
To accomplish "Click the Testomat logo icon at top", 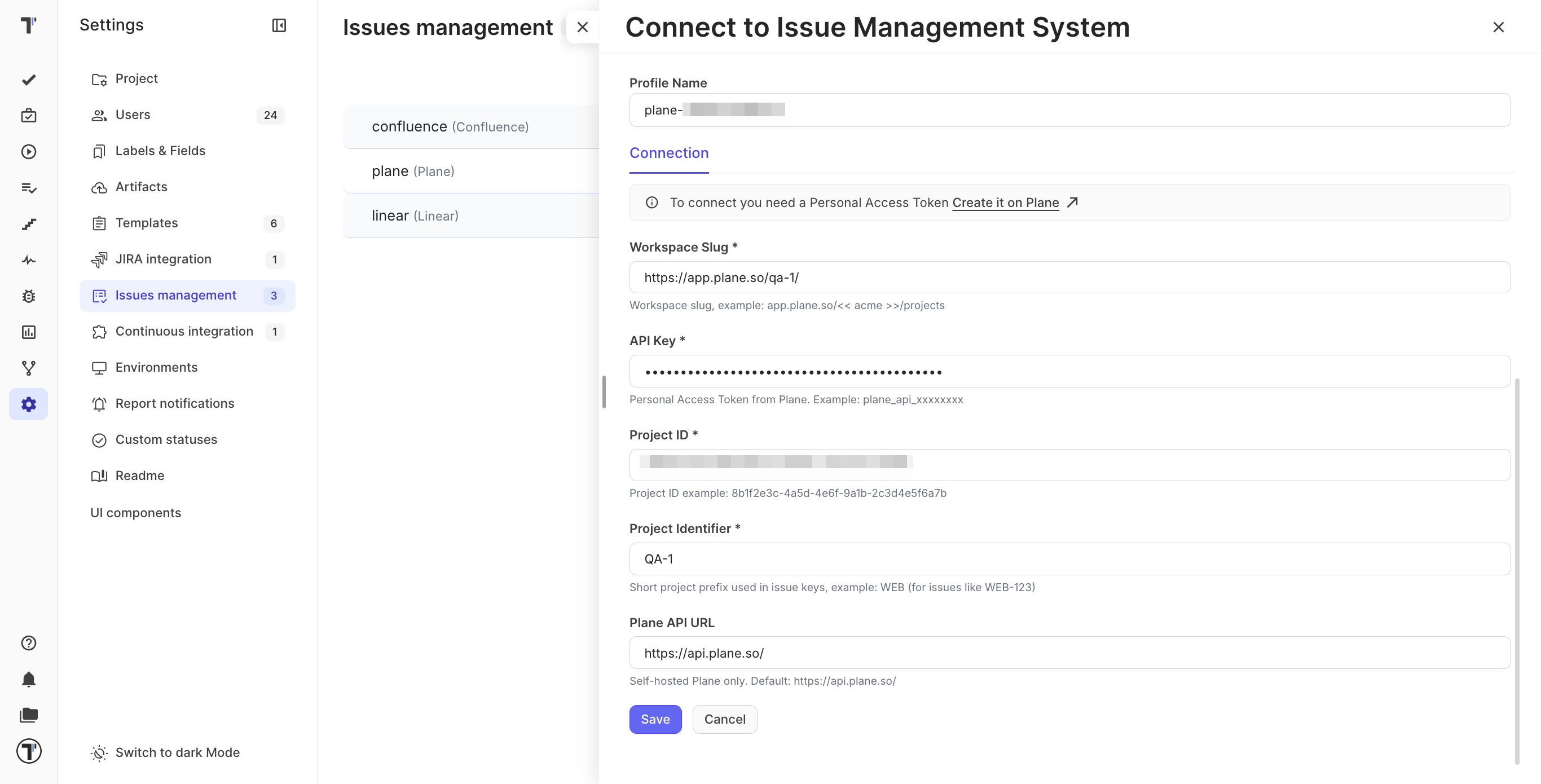I will [28, 25].
